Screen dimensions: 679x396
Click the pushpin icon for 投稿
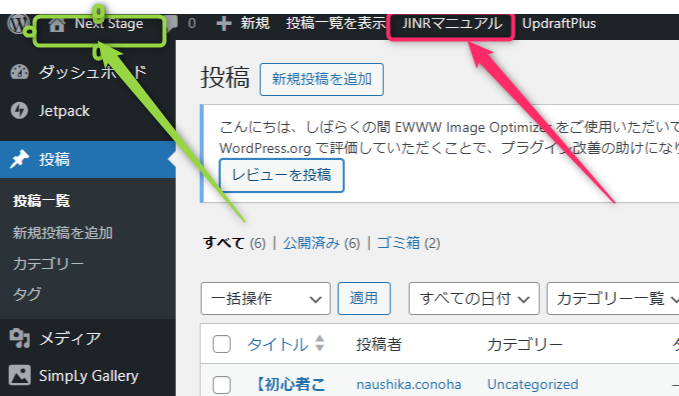coord(19,159)
